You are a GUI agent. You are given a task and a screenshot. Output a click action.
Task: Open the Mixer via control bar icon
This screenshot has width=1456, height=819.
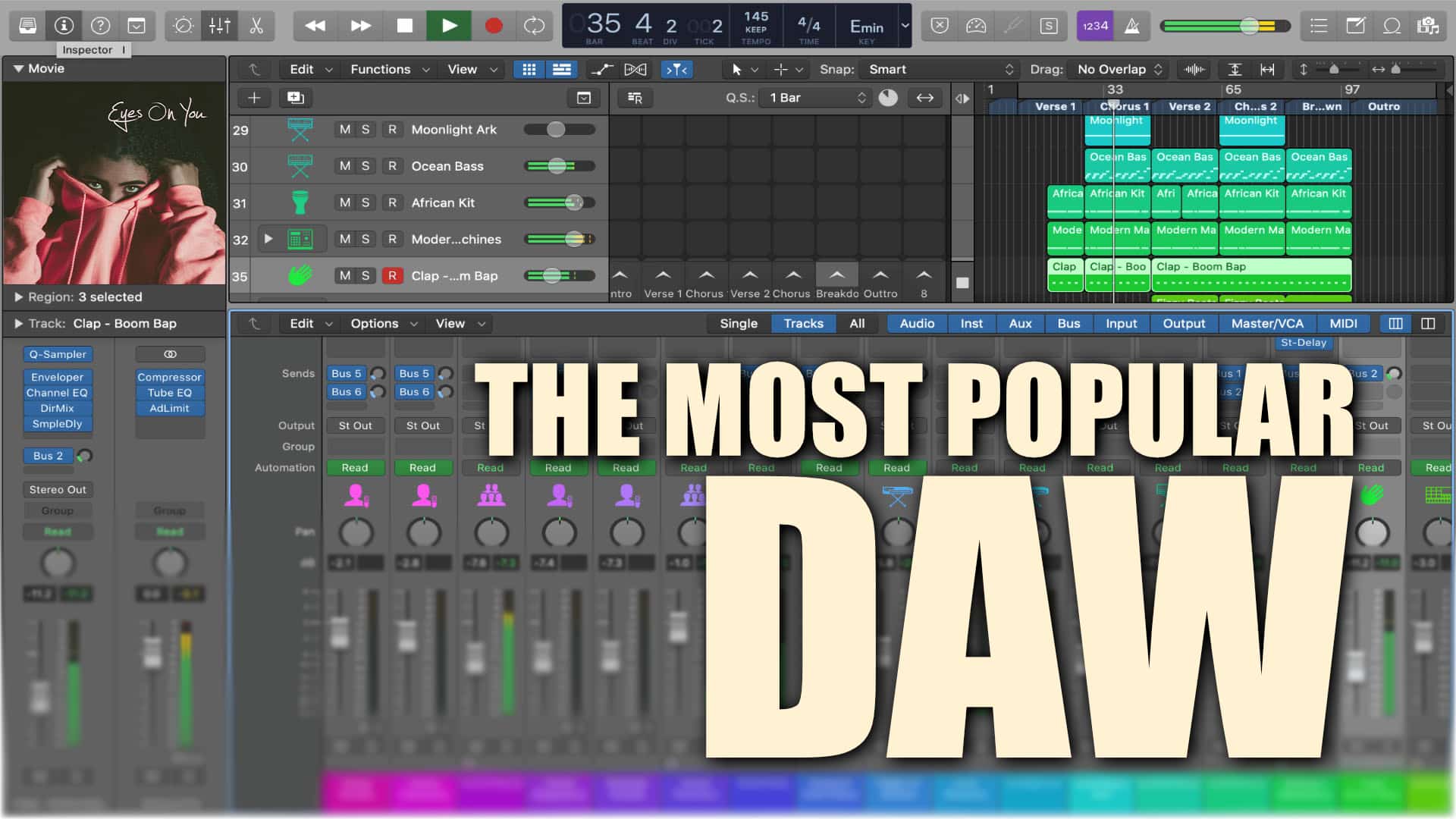(x=220, y=26)
